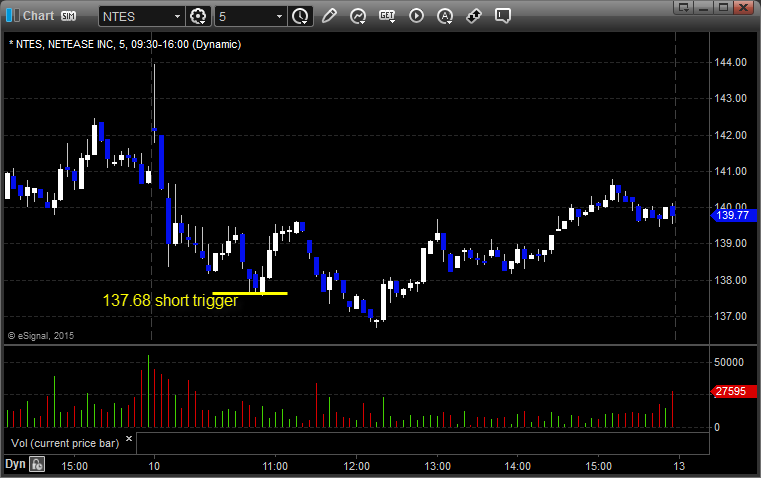The image size is (761, 478).
Task: Click the lock icon next to Dyn
Action: [37, 464]
